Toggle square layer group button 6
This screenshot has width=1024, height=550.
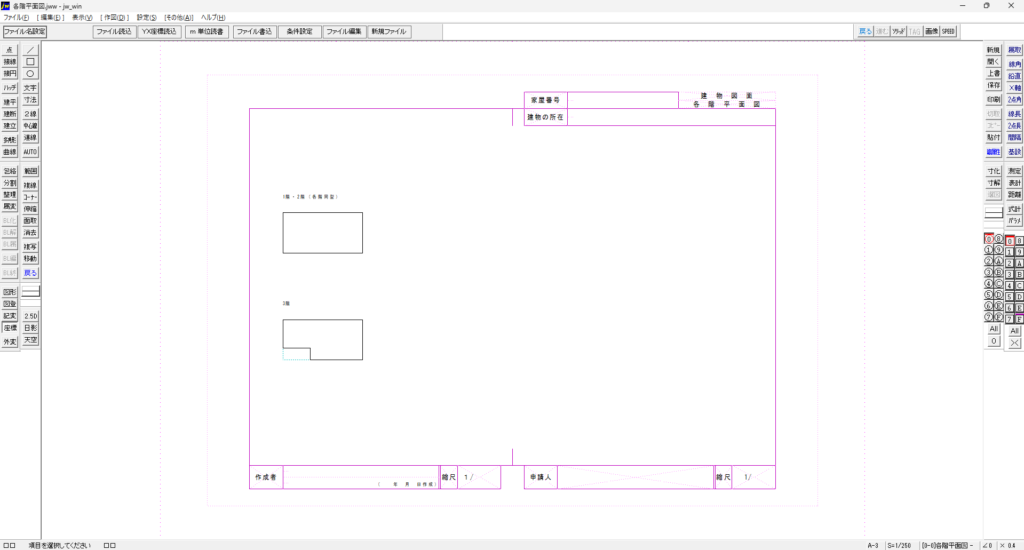point(1010,308)
